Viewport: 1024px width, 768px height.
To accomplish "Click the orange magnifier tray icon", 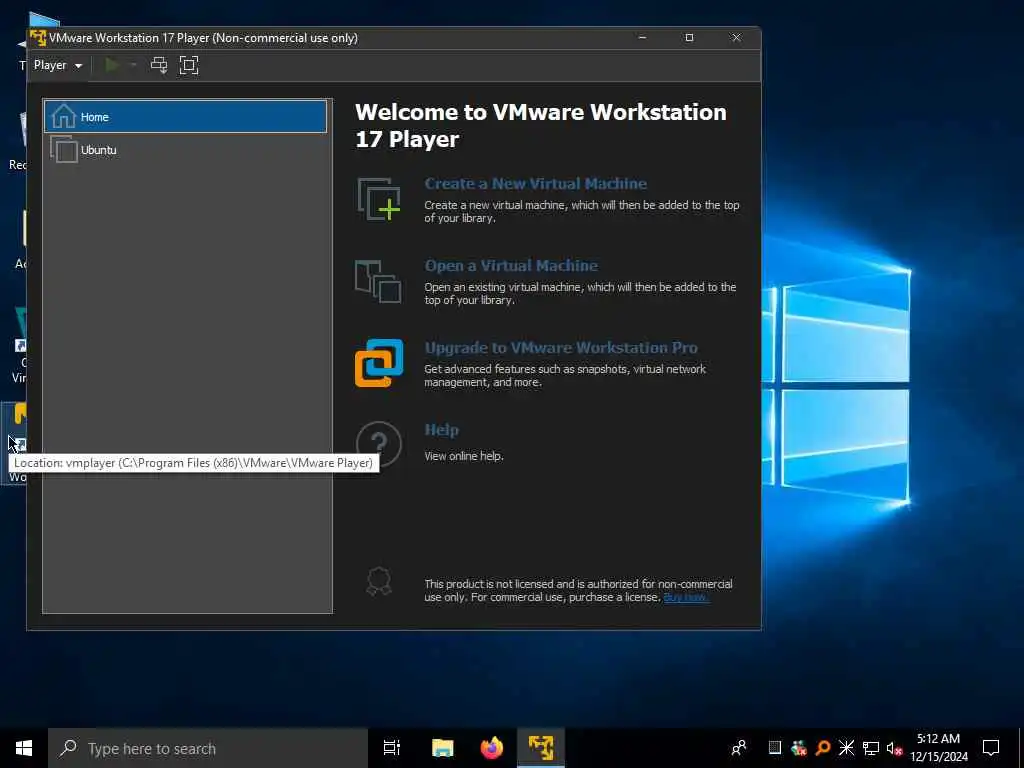I will (x=823, y=747).
